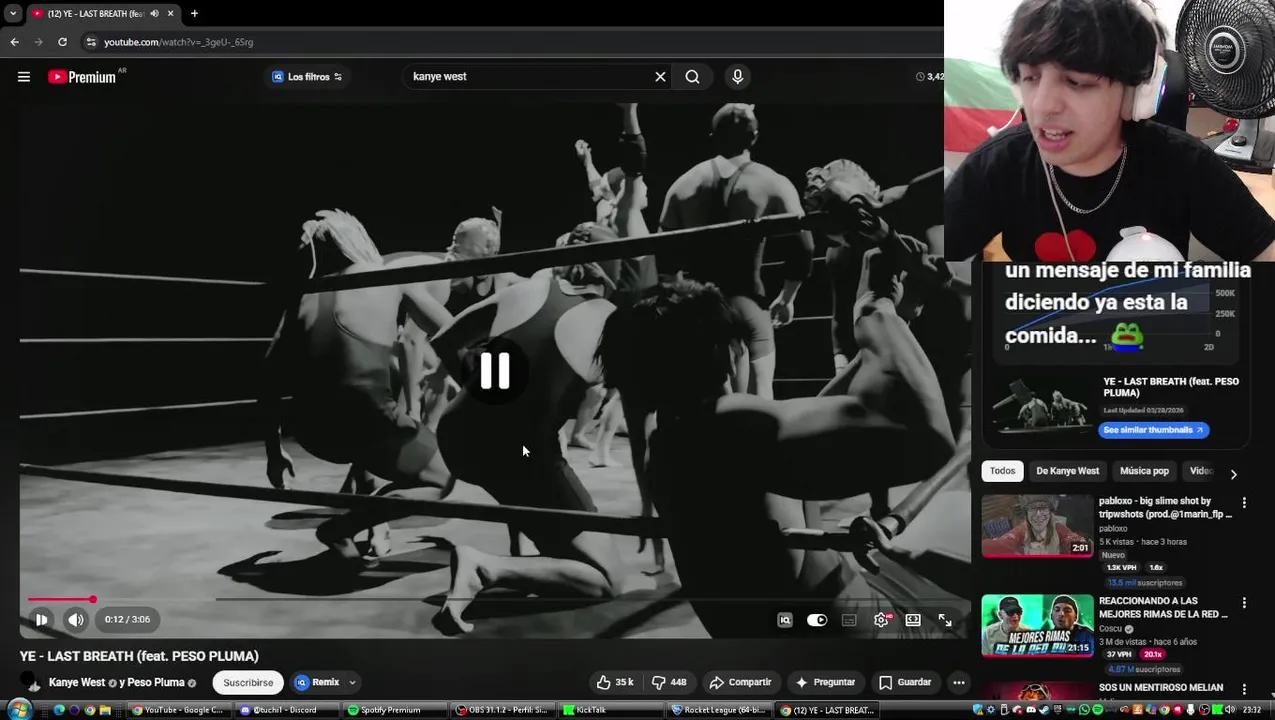Click the IQ extension icon in player controls
This screenshot has width=1275, height=720.
pyautogui.click(x=785, y=620)
